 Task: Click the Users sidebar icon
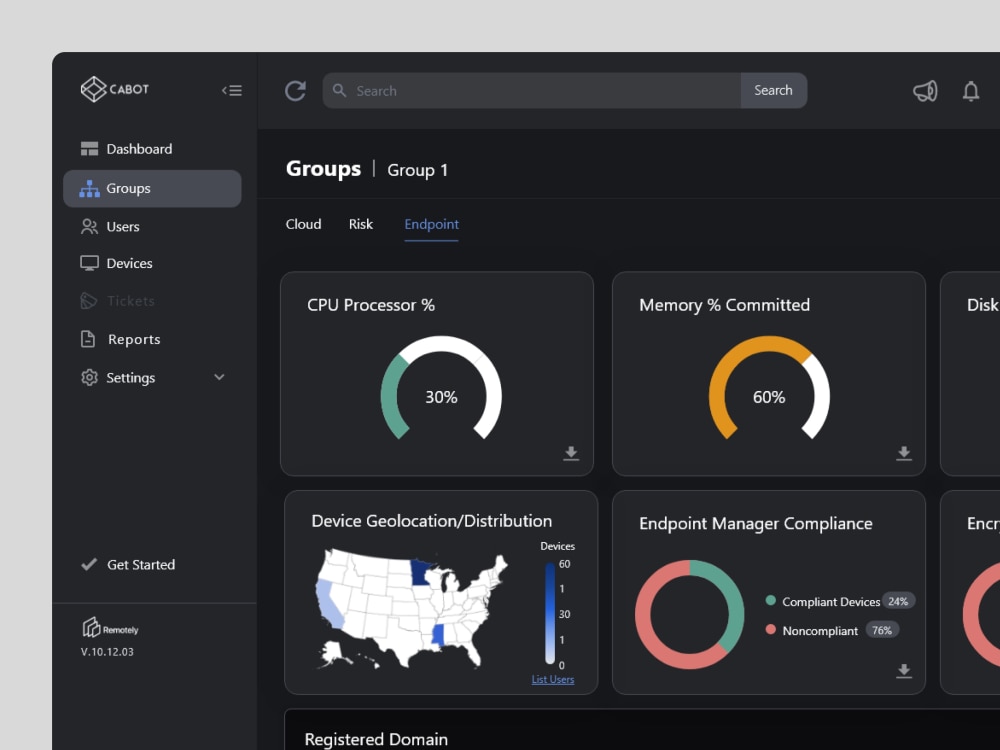(x=89, y=226)
